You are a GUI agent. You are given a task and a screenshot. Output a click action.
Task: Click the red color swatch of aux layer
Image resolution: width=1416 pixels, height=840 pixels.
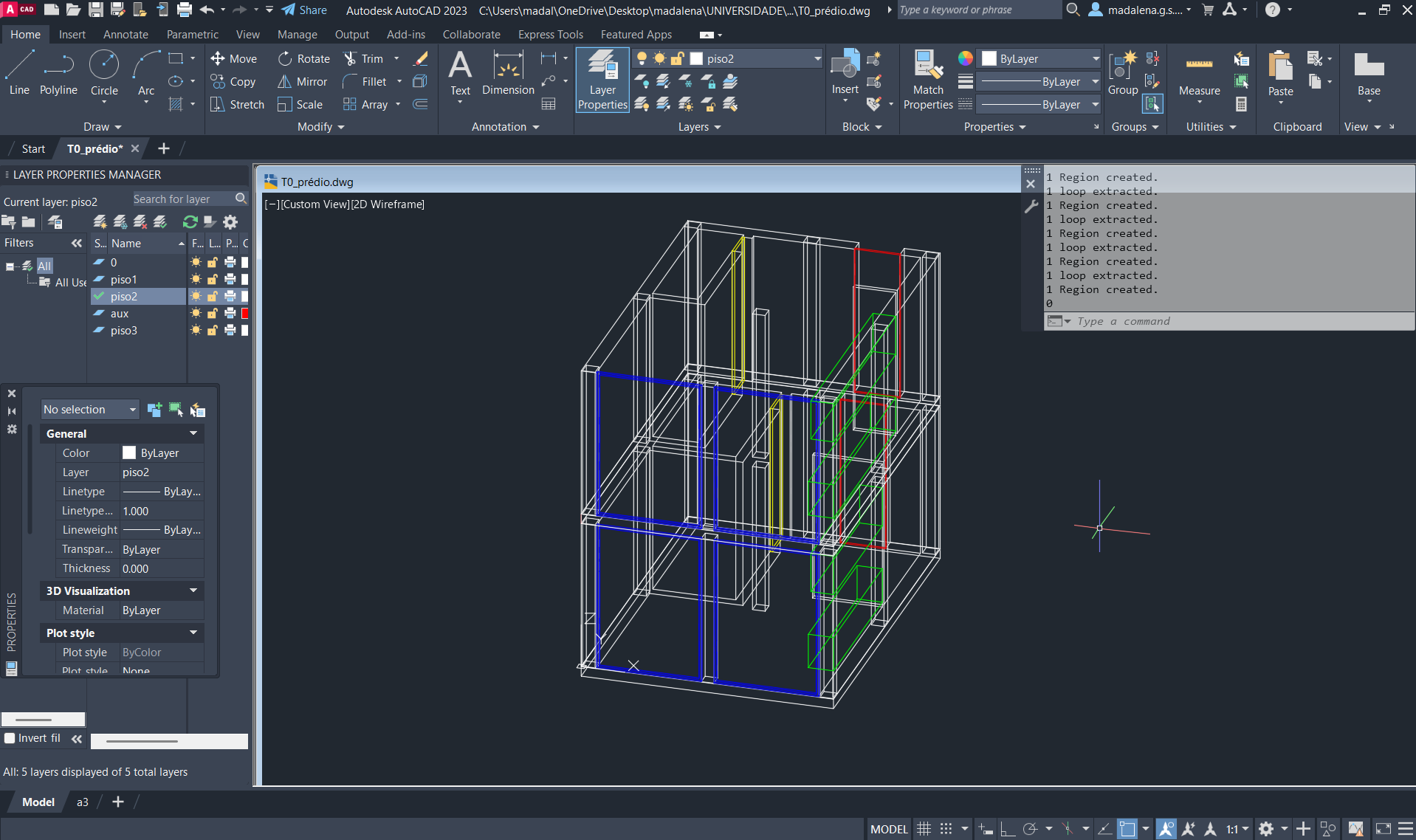coord(245,314)
